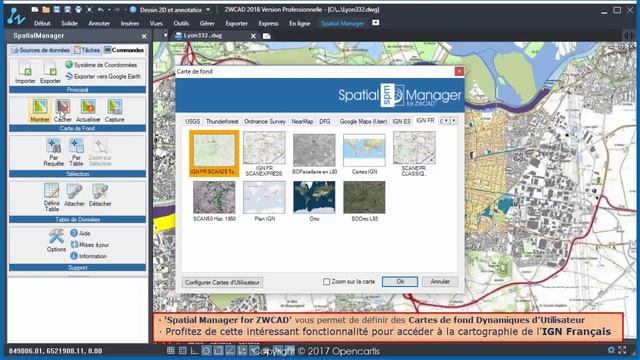The width and height of the screenshot is (640, 360).
Task: Click the Capture map icon
Action: coord(115,110)
